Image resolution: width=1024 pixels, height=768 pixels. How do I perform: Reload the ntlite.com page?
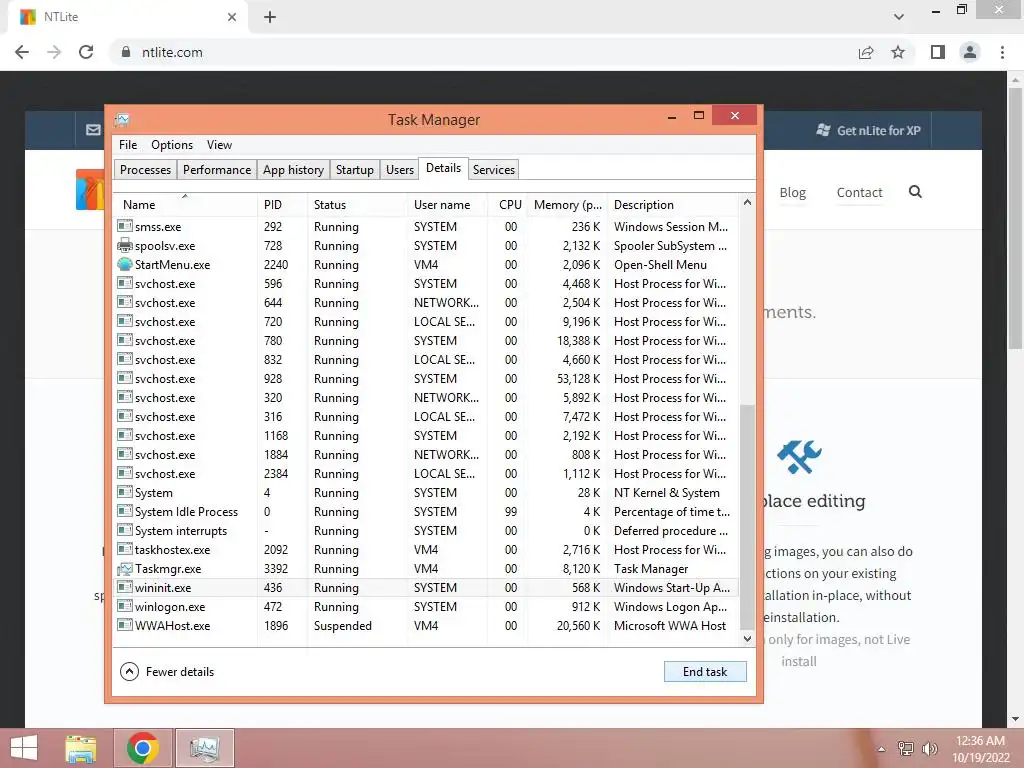(86, 52)
